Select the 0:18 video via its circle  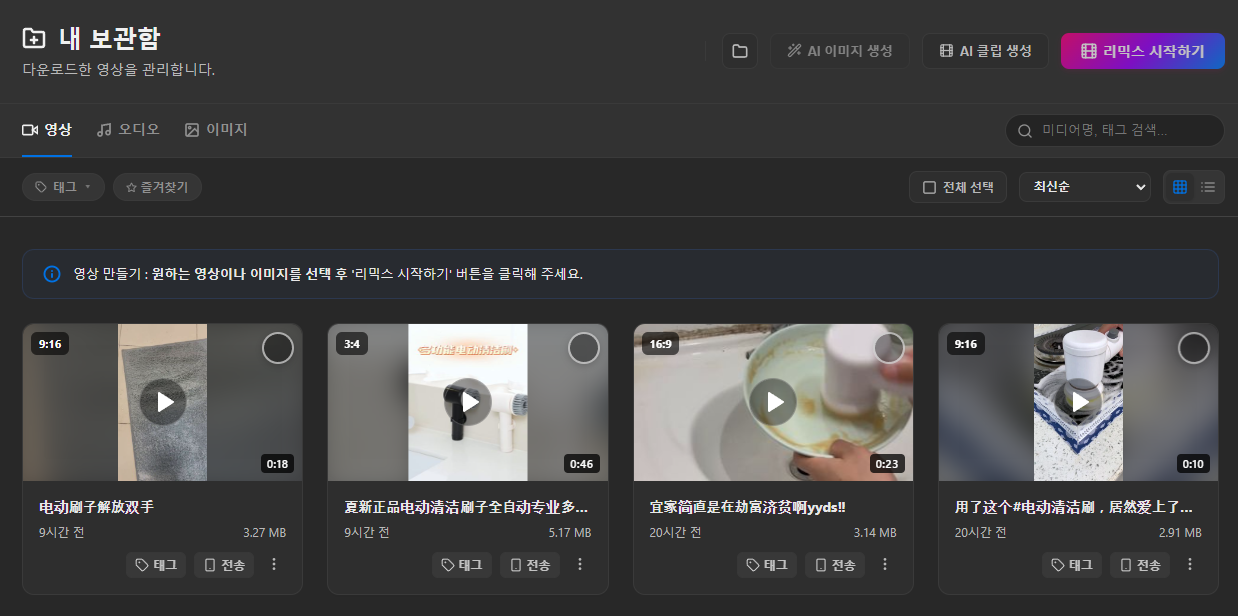click(278, 348)
